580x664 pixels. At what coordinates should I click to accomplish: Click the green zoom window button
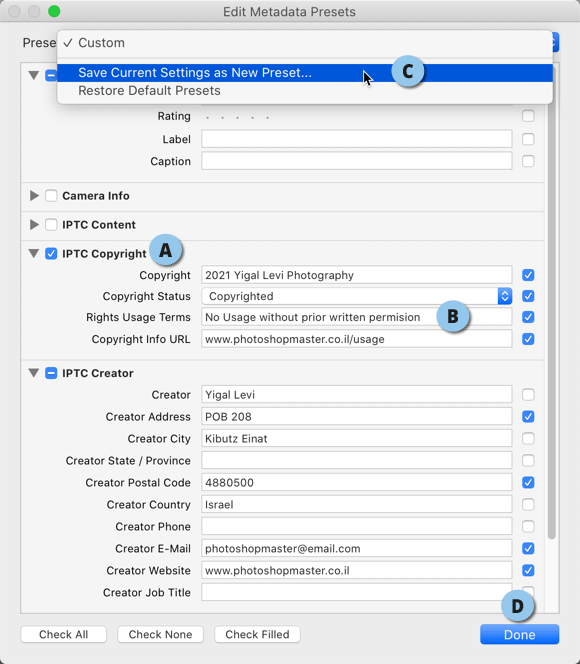click(54, 11)
